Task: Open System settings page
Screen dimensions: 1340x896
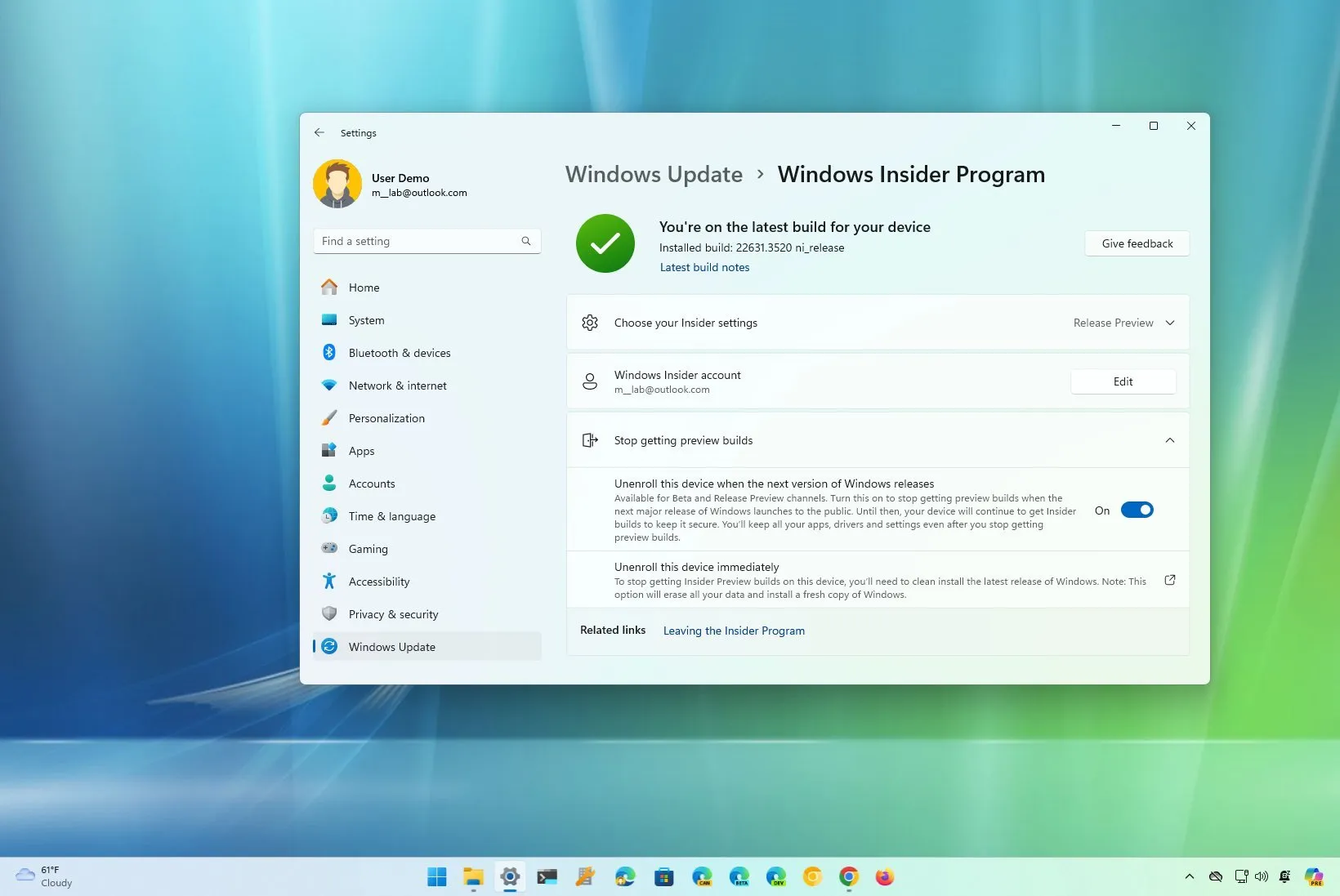Action: click(x=427, y=320)
